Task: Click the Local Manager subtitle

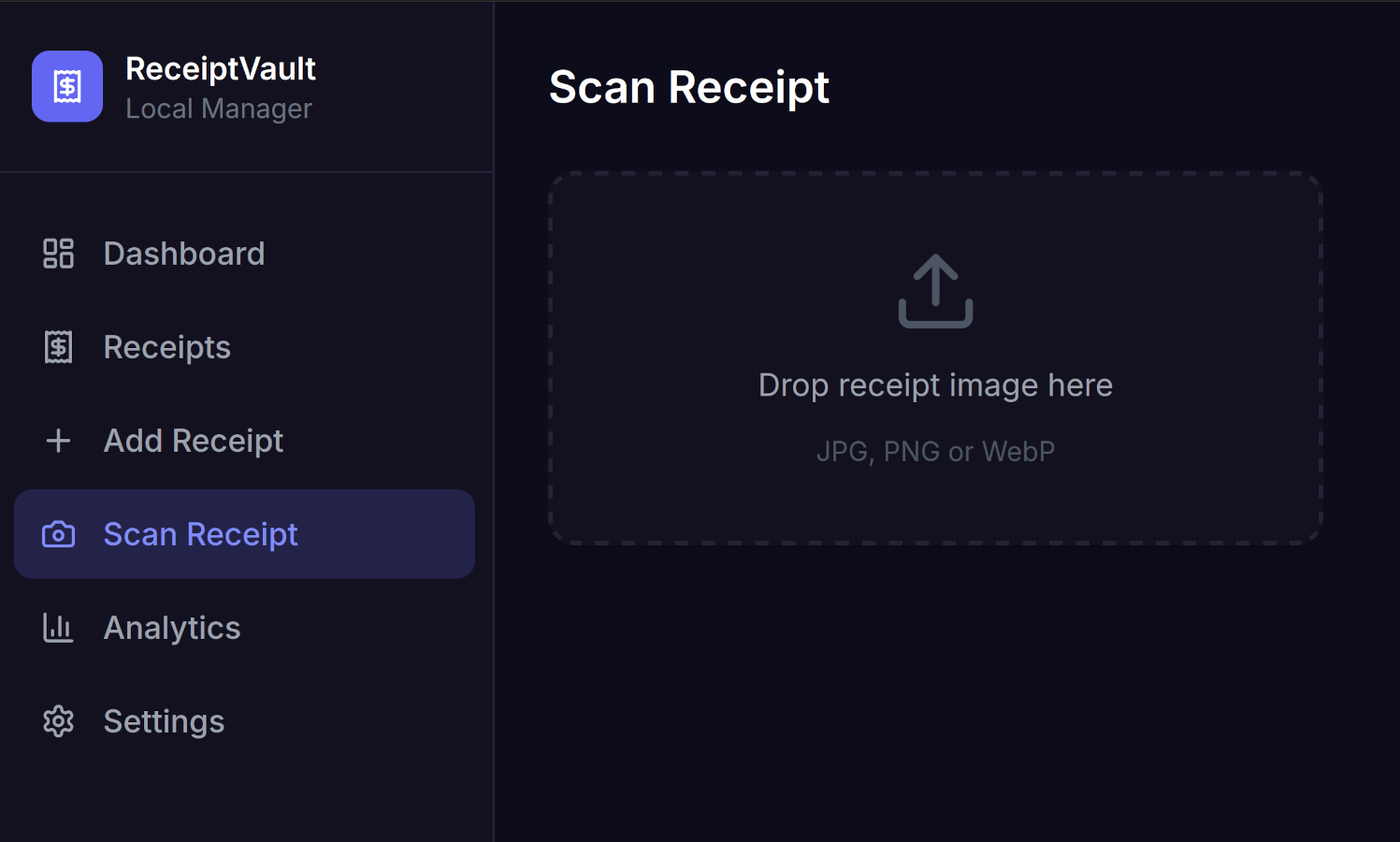Action: coord(219,109)
